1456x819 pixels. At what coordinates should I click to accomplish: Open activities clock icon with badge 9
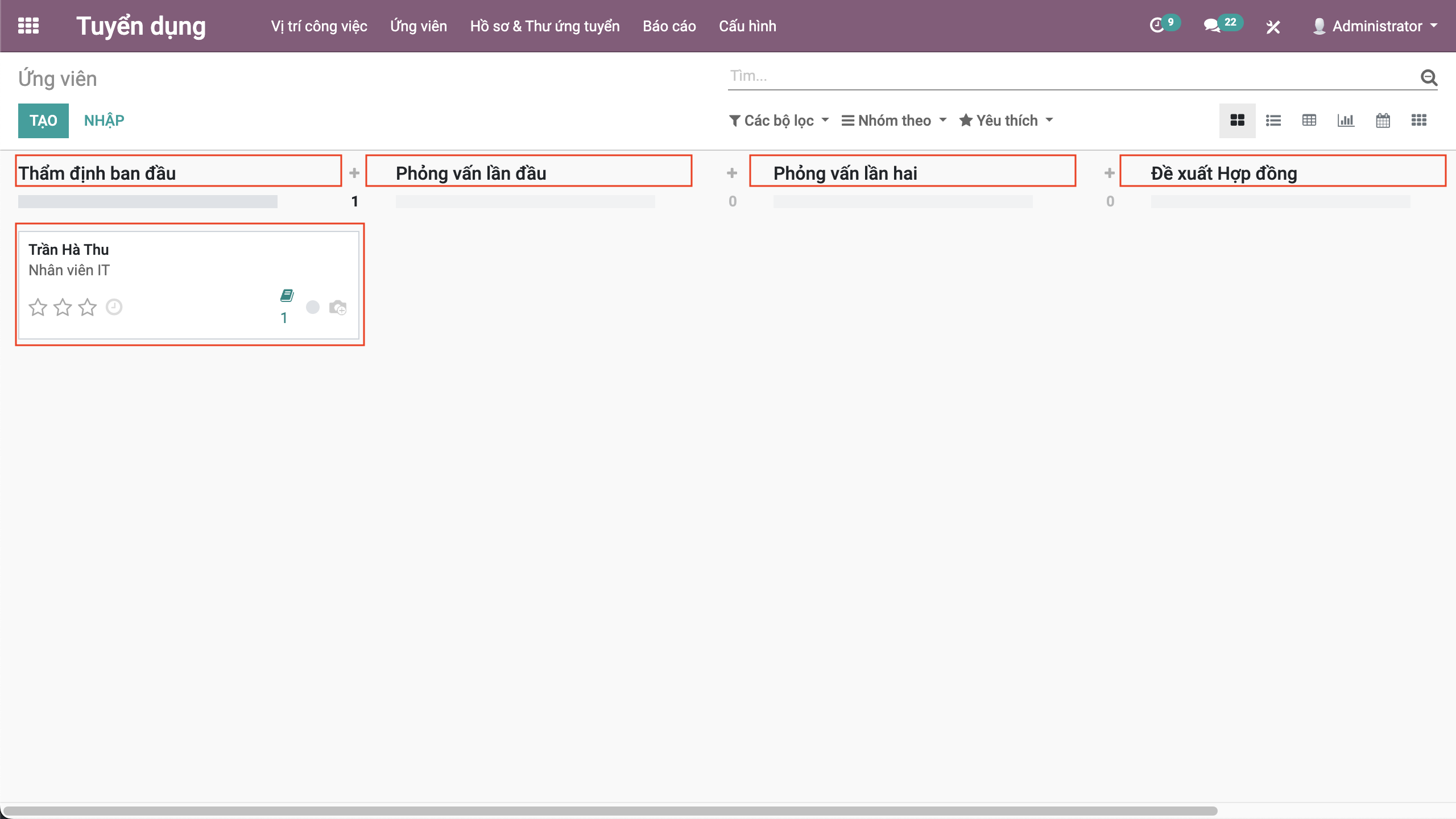pyautogui.click(x=1157, y=26)
